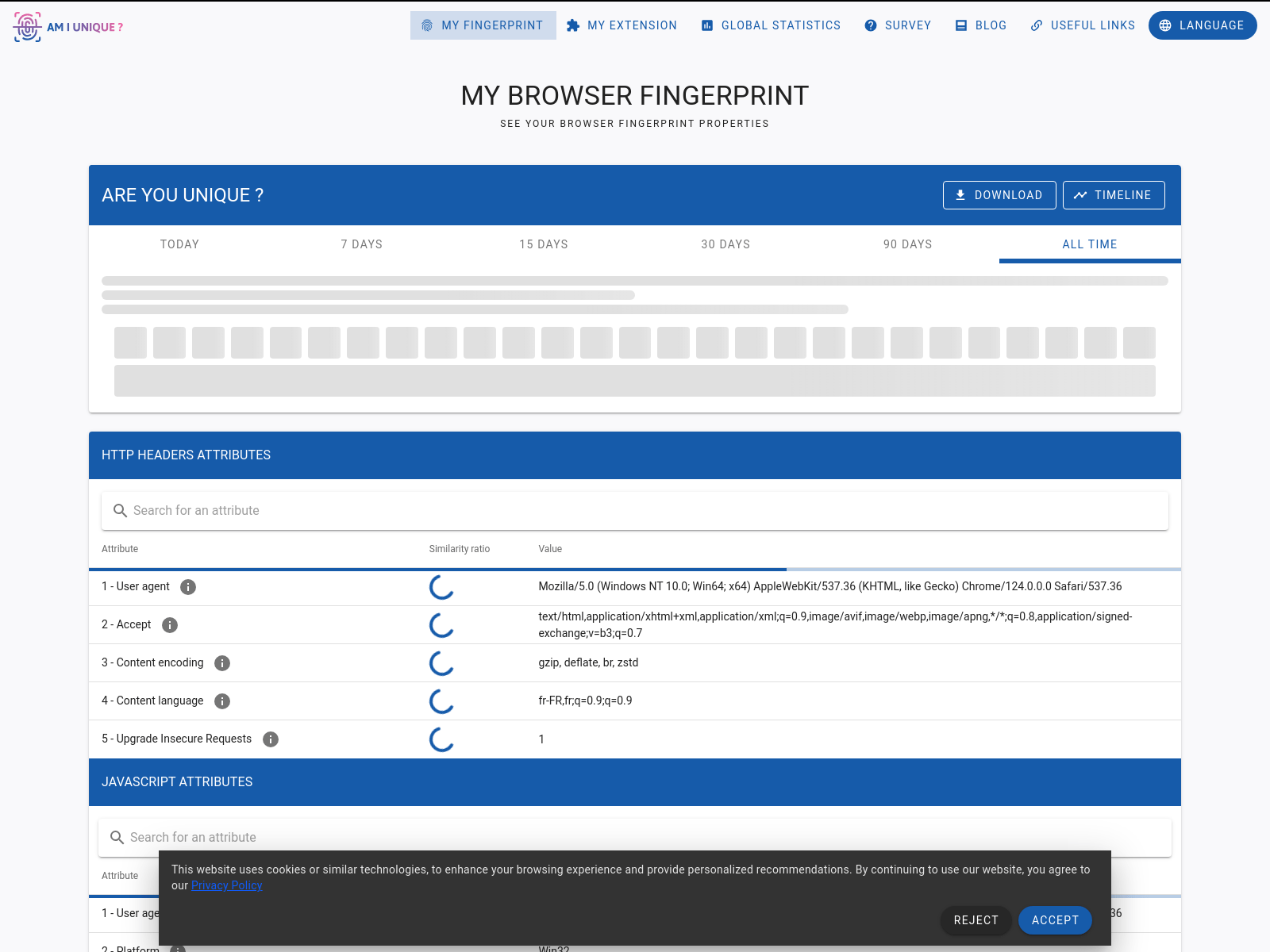Switch to the 15 Days tab
Image resolution: width=1270 pixels, height=952 pixels.
(x=544, y=244)
